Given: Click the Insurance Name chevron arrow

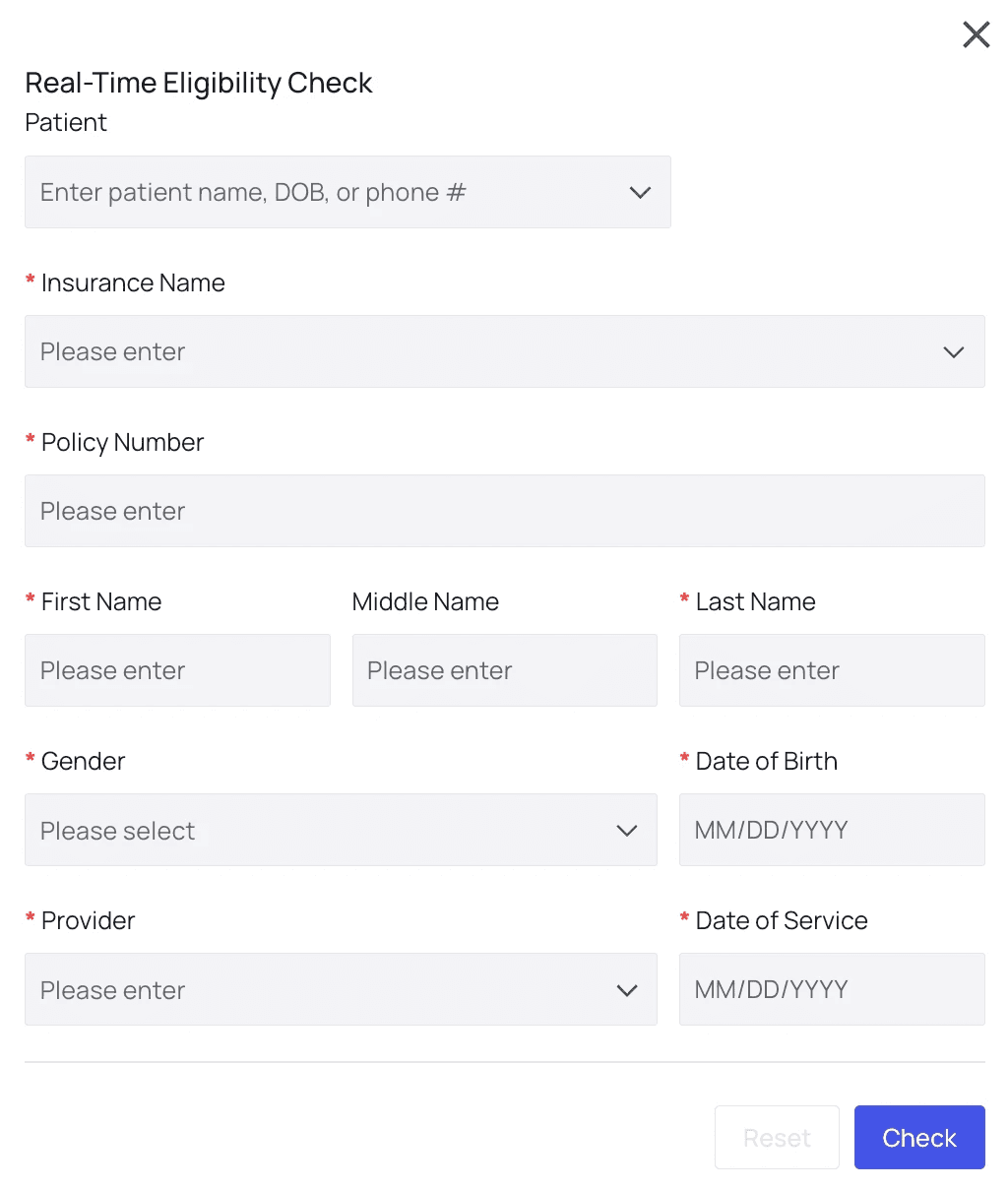Looking at the screenshot, I should tap(953, 352).
